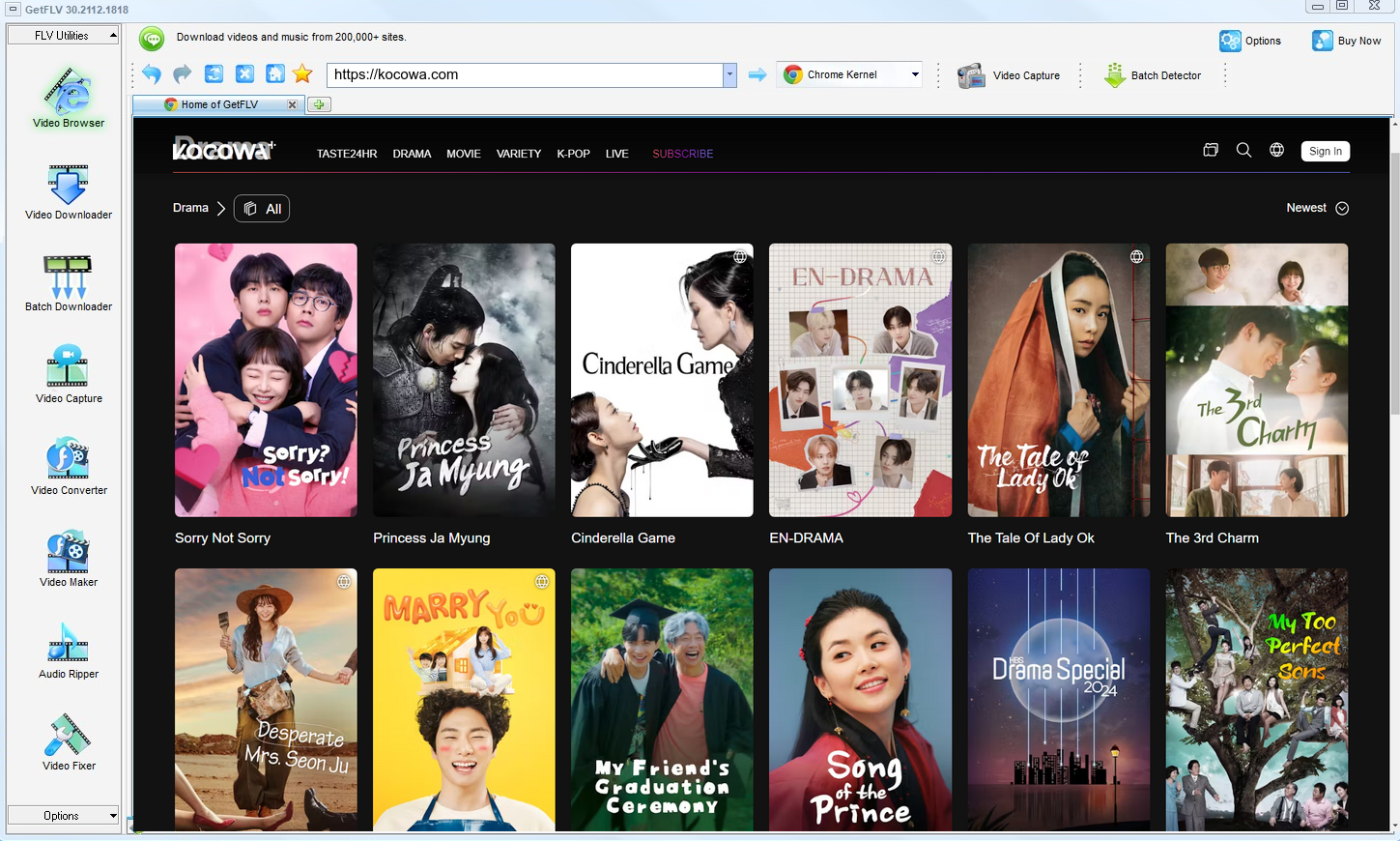Open the Chrome Kernel selector dropdown
The image size is (1400, 841).
(x=915, y=74)
